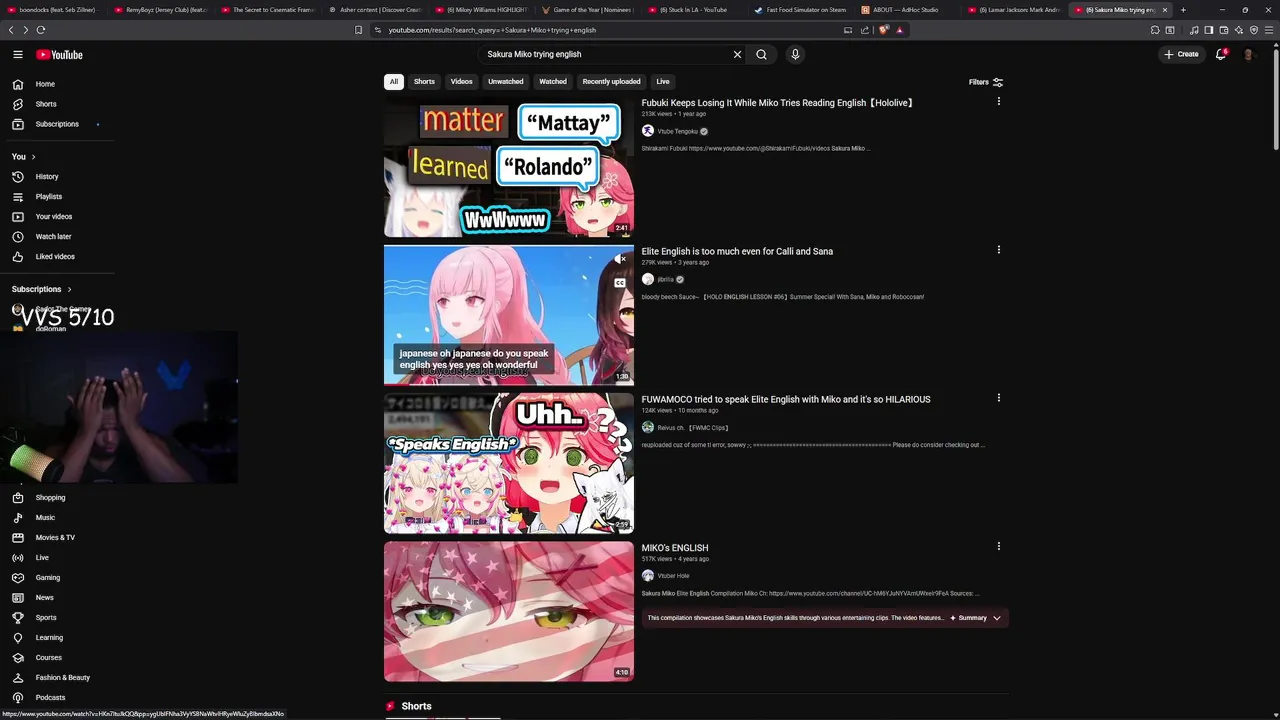Open search Filters
Image resolution: width=1280 pixels, height=720 pixels.
[x=986, y=82]
